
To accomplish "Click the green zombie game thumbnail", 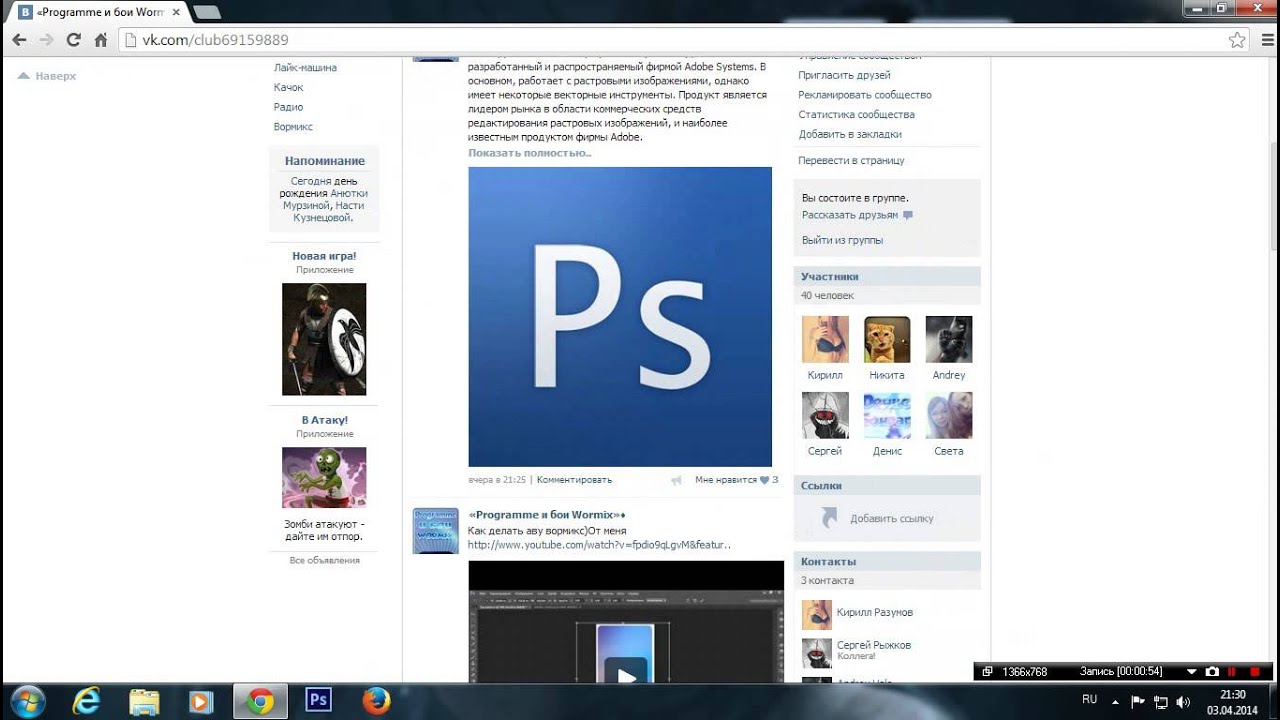I will tap(324, 478).
